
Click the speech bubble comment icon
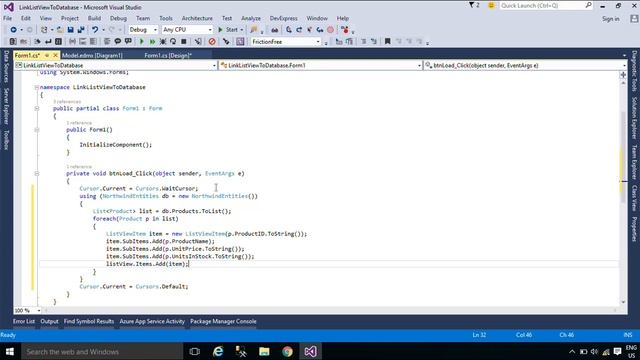118,42
